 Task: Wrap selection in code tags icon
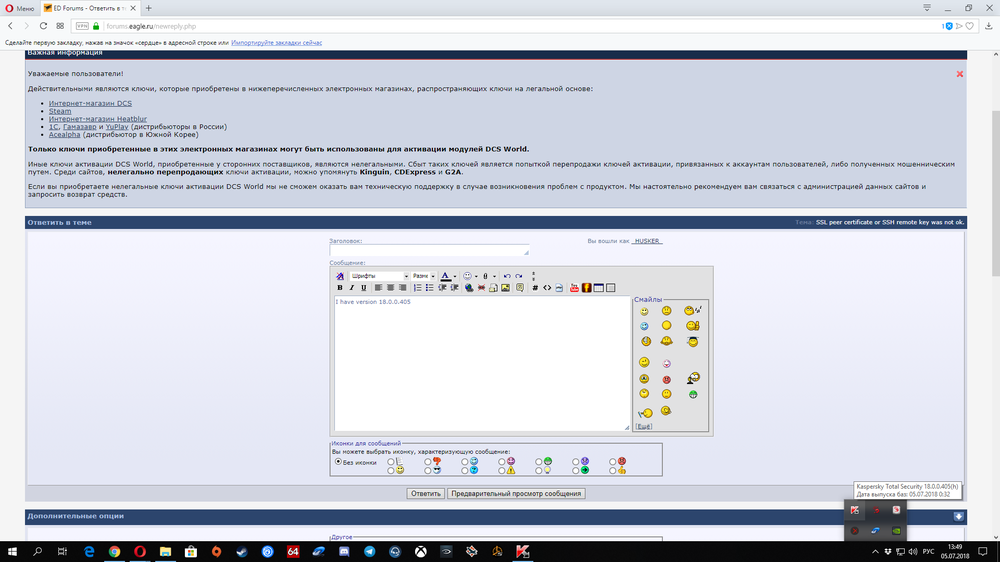click(x=535, y=288)
